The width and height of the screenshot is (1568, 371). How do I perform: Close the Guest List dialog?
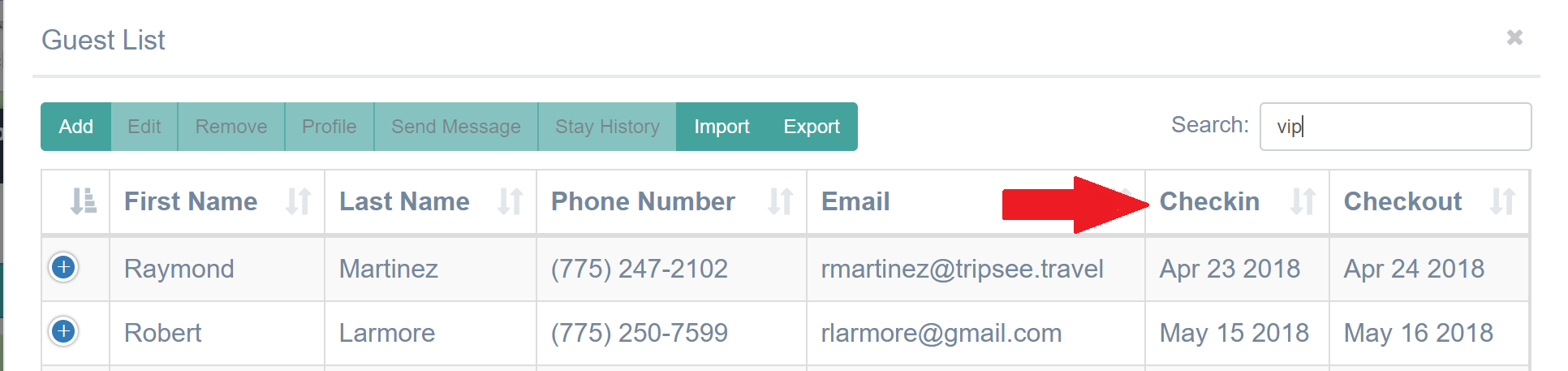(x=1514, y=37)
